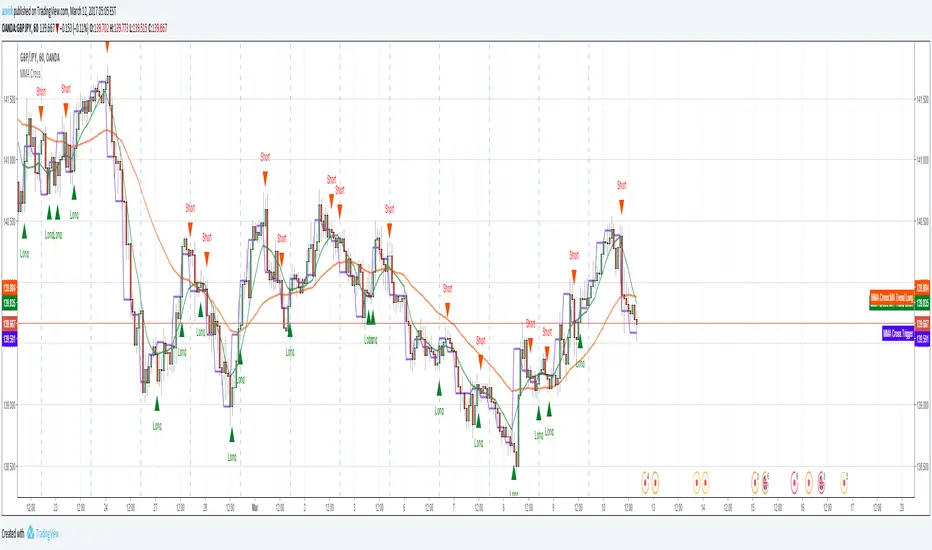
Task: Click the blue "MMA Cross: Trigger" label
Action: (898, 334)
